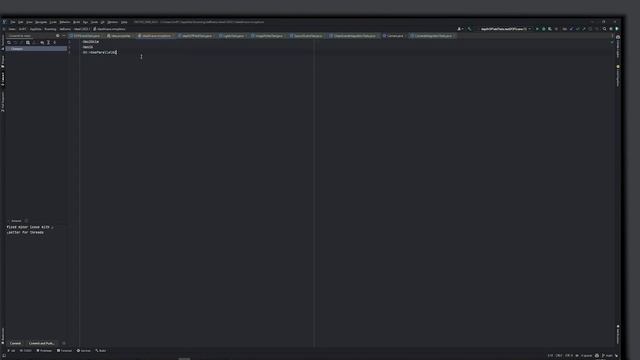Open the Tools menu
The image size is (640, 360).
point(94,22)
